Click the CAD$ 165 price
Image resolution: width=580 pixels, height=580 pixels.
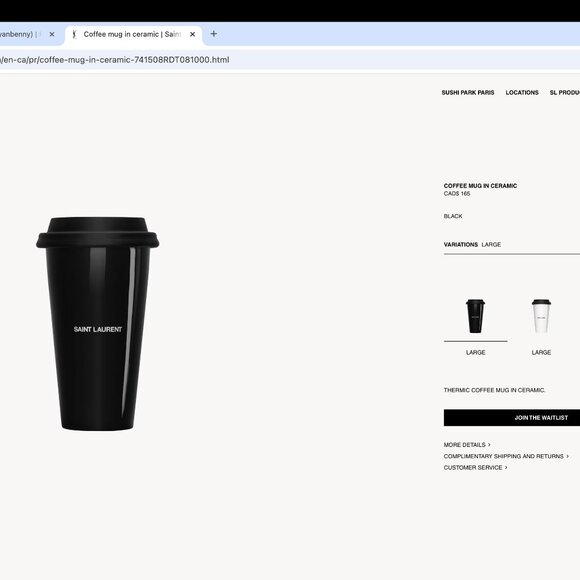point(457,193)
